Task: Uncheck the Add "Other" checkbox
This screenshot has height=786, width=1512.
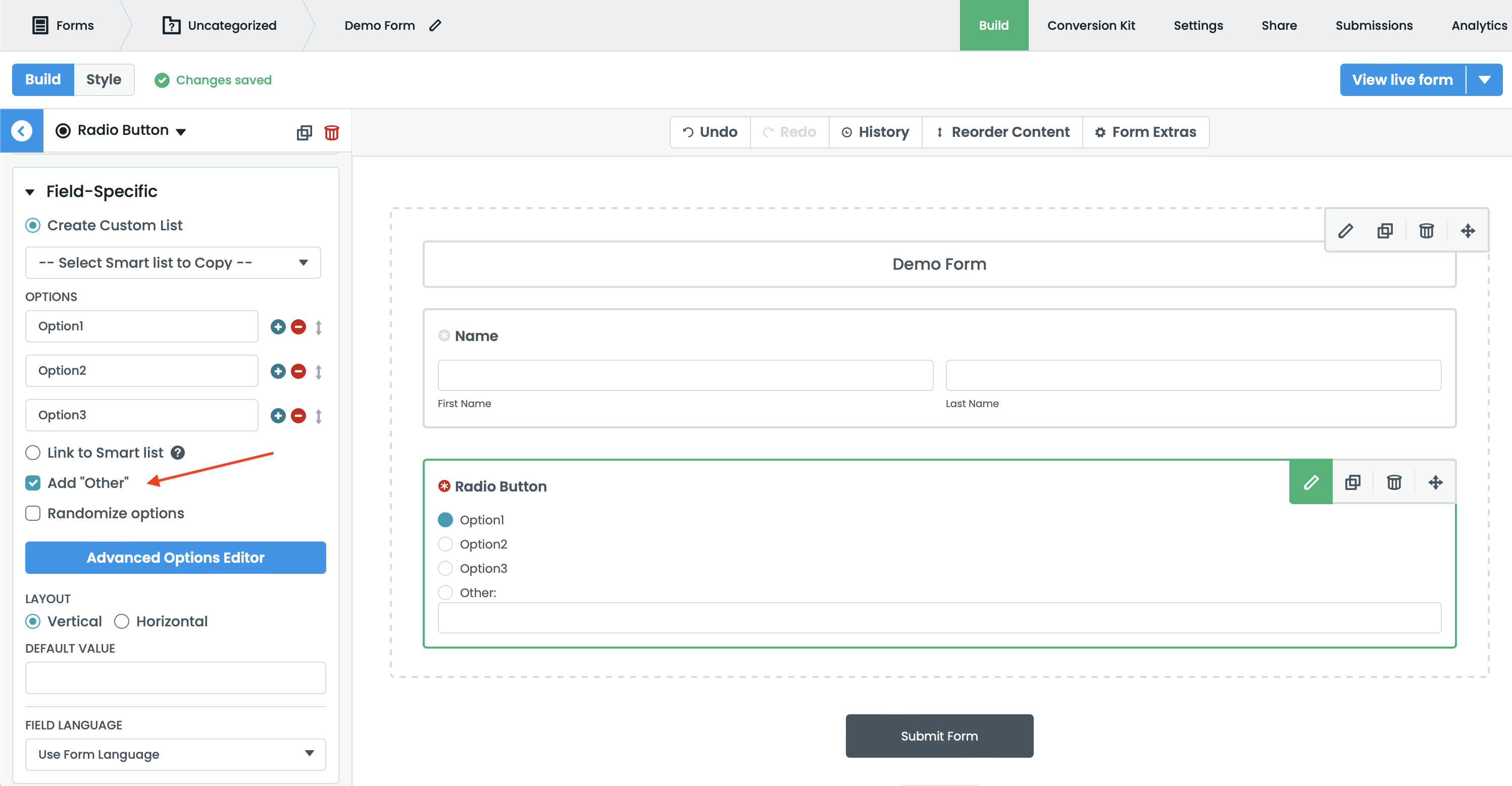Action: click(x=33, y=483)
